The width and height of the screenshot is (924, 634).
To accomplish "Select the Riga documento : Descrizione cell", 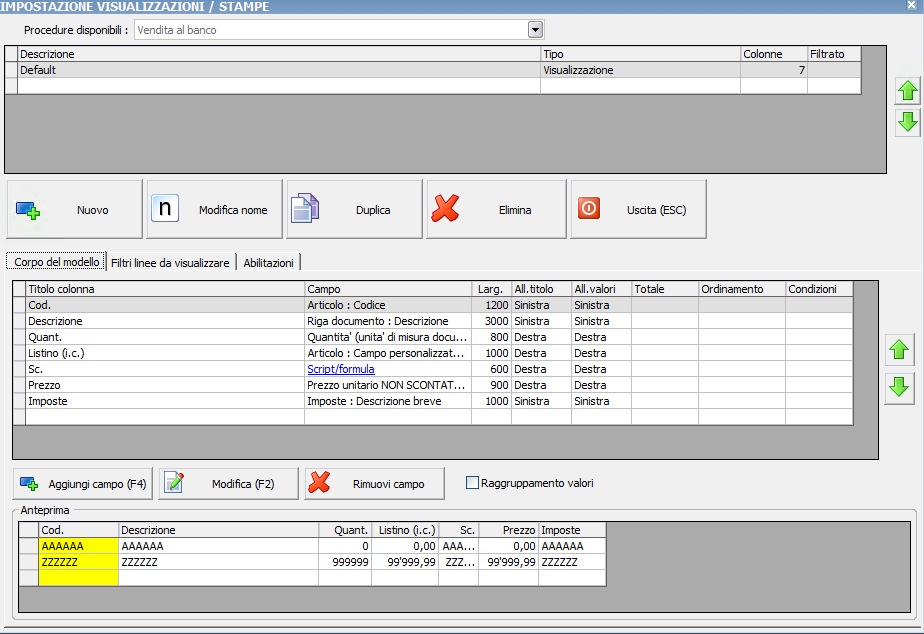I will click(x=388, y=321).
